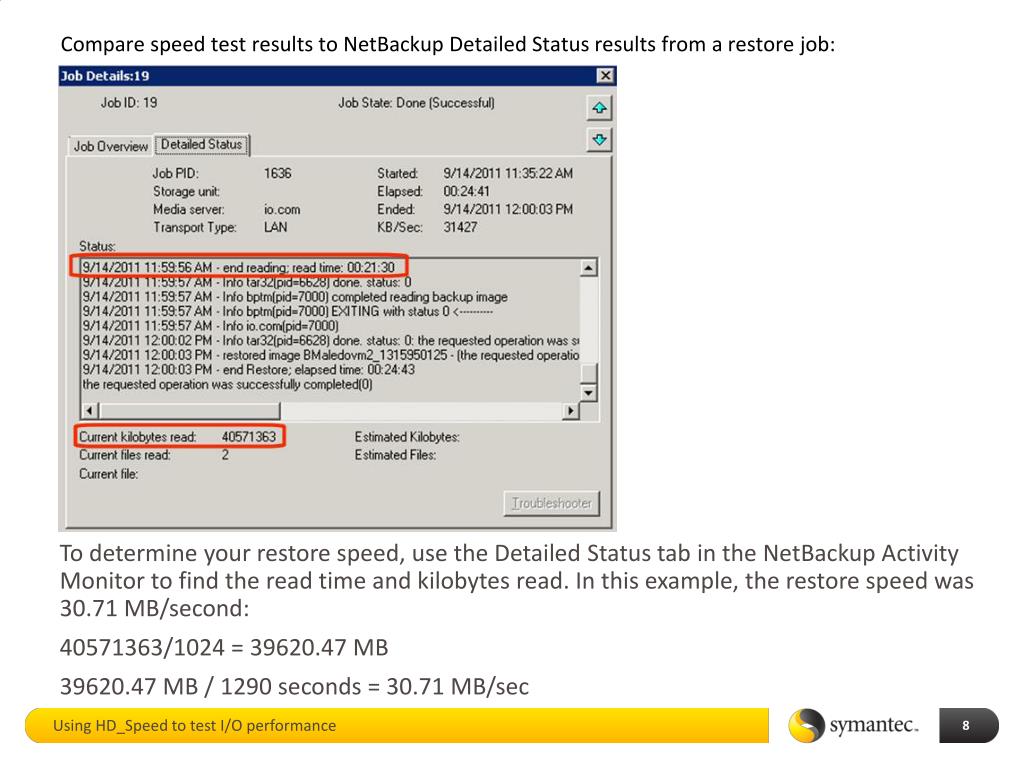Click the 'Estimated Files:' label
Image resolution: width=1024 pixels, height=768 pixels.
click(395, 455)
